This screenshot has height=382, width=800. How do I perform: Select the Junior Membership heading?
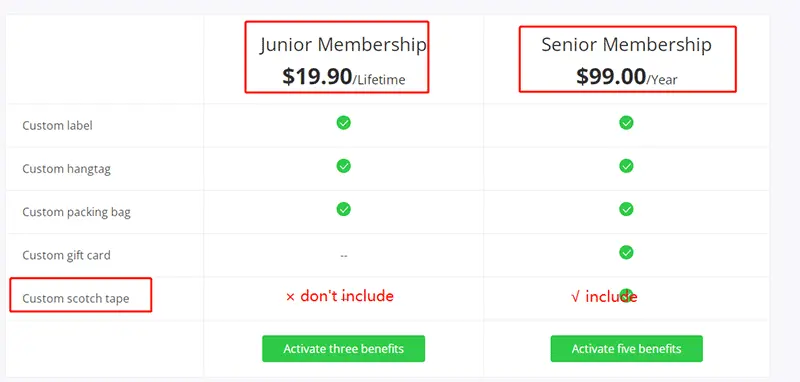click(x=343, y=45)
